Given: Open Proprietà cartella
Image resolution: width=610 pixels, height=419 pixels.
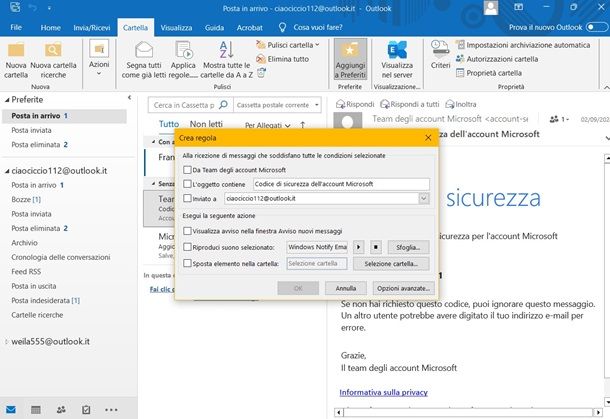Looking at the screenshot, I should click(489, 73).
